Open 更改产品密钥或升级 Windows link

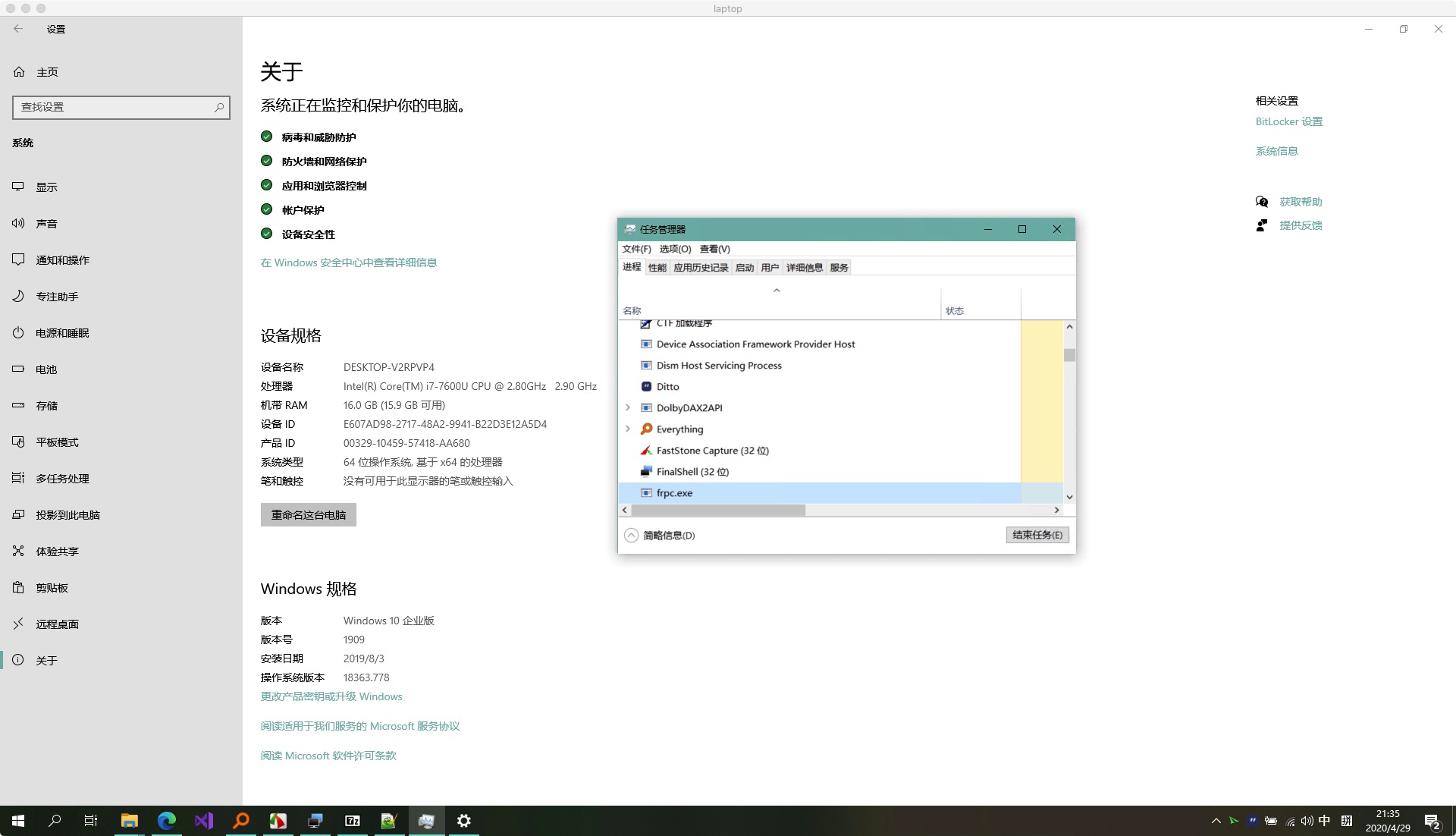(331, 696)
